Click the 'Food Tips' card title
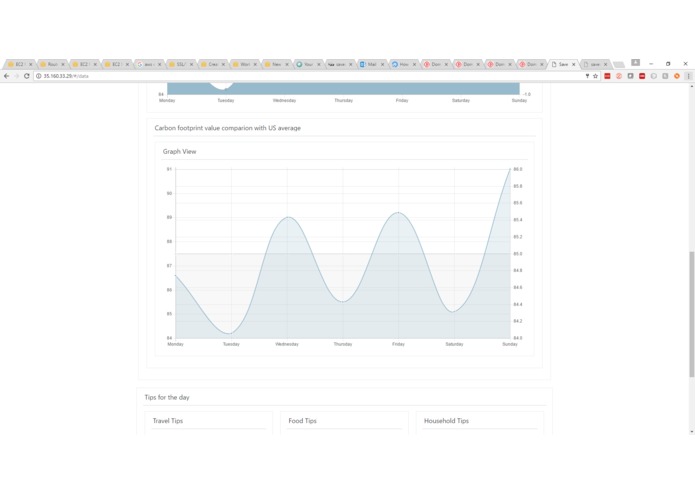The width and height of the screenshot is (695, 494). (302, 421)
